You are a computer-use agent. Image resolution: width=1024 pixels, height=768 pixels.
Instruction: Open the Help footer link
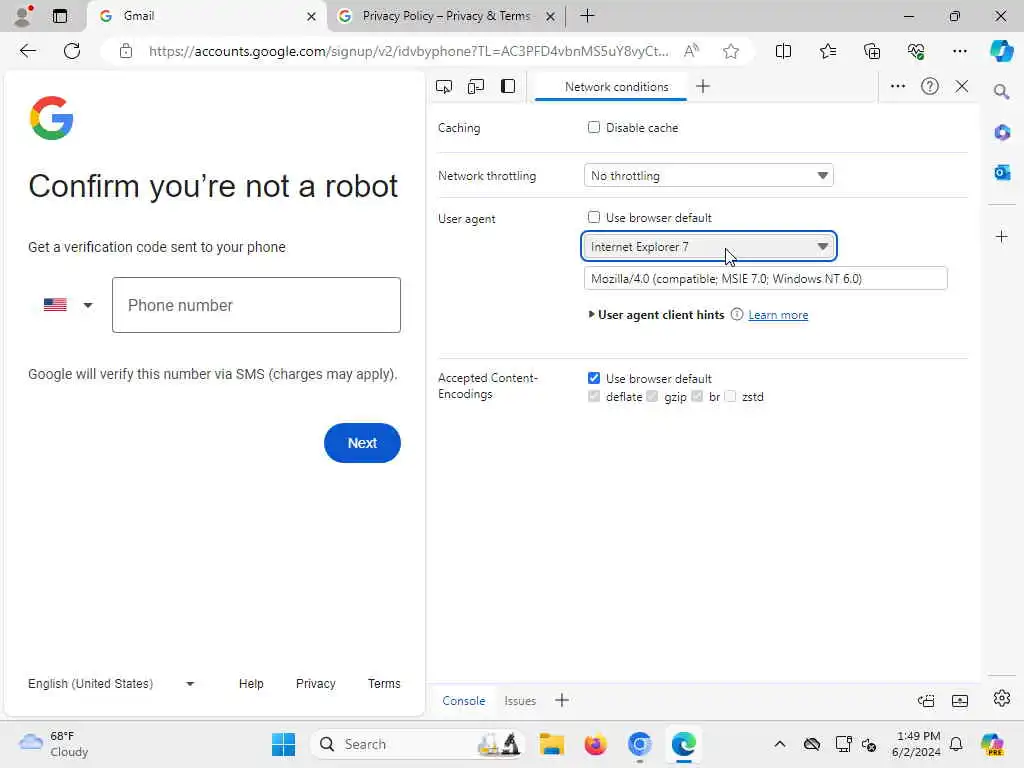coord(251,684)
